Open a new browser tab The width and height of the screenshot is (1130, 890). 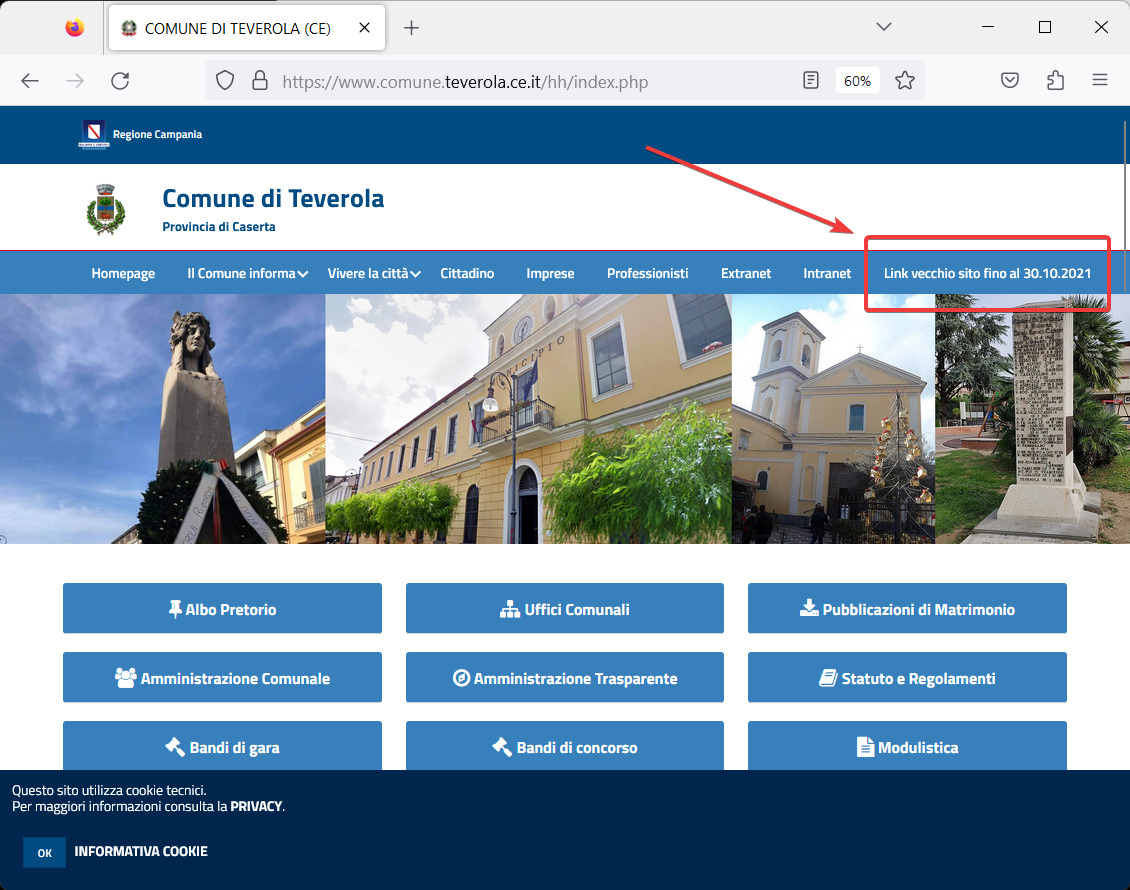tap(411, 27)
